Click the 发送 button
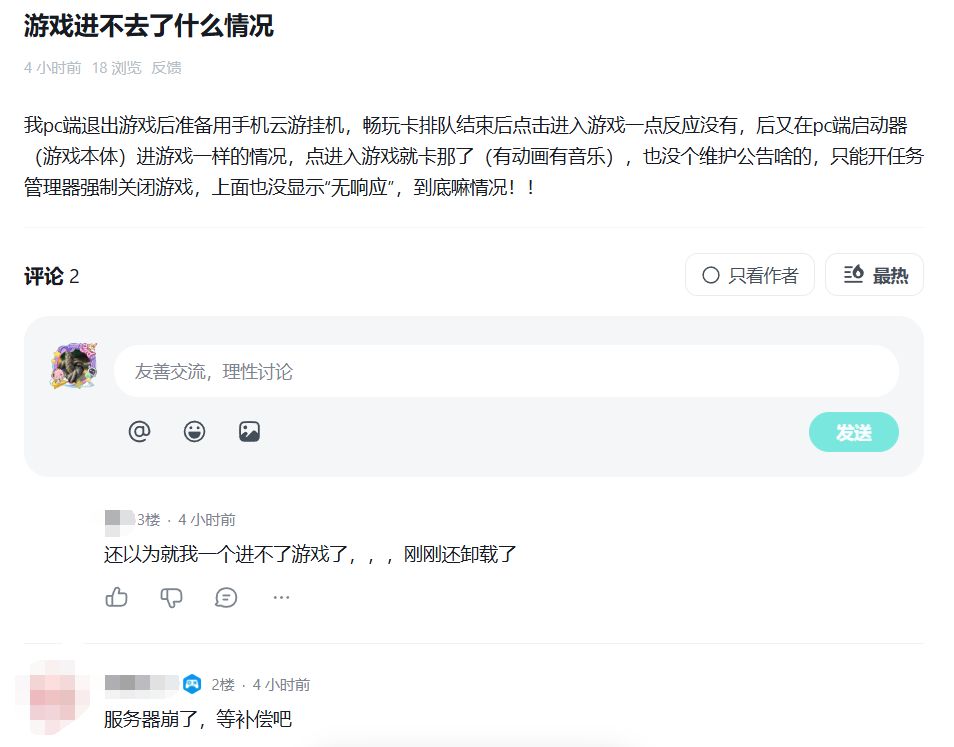This screenshot has width=954, height=747. point(854,432)
